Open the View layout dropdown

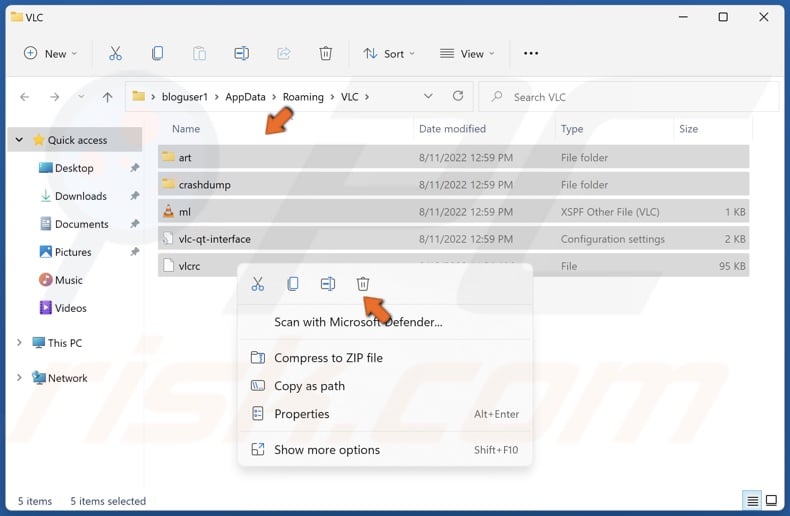coord(467,53)
